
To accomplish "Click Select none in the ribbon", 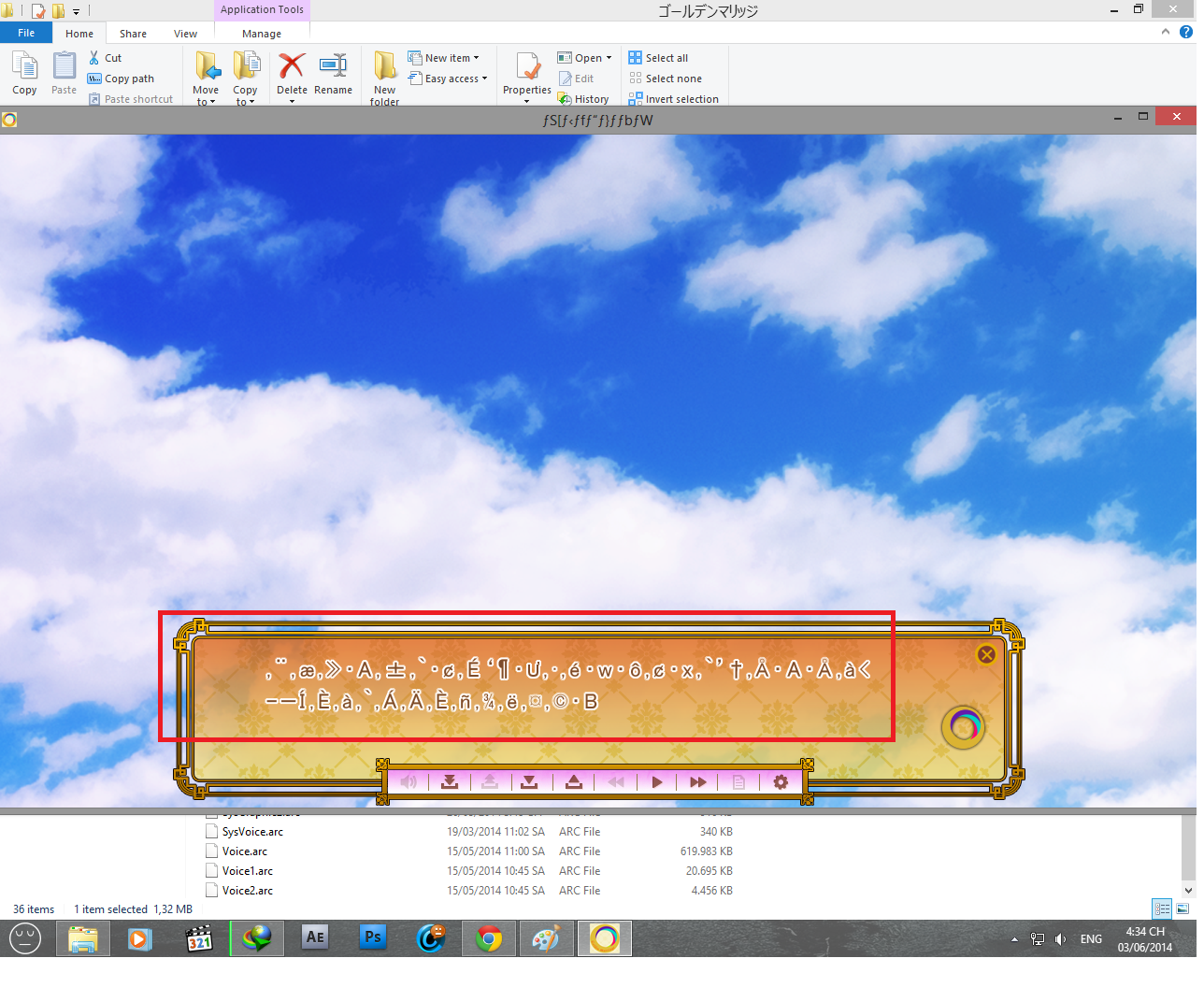I will click(665, 79).
